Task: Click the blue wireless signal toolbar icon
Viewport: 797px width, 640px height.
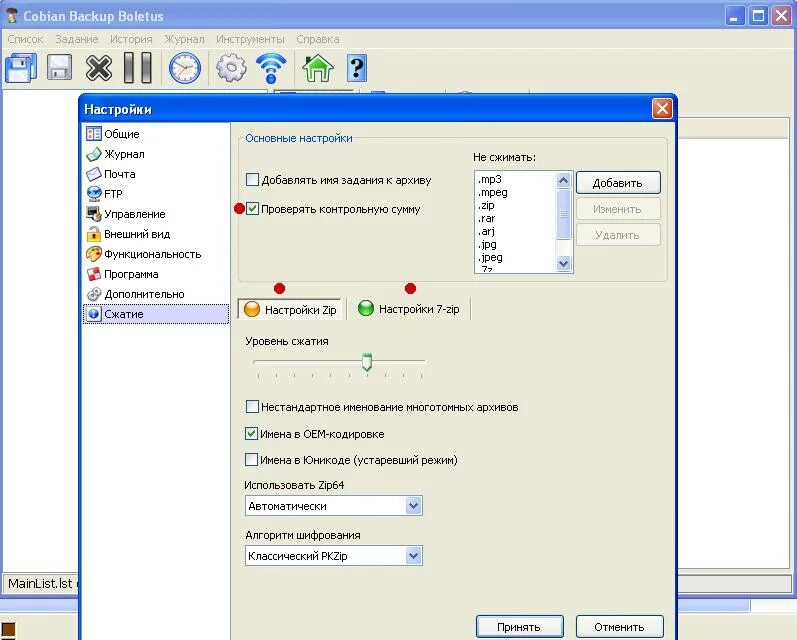Action: (x=271, y=68)
